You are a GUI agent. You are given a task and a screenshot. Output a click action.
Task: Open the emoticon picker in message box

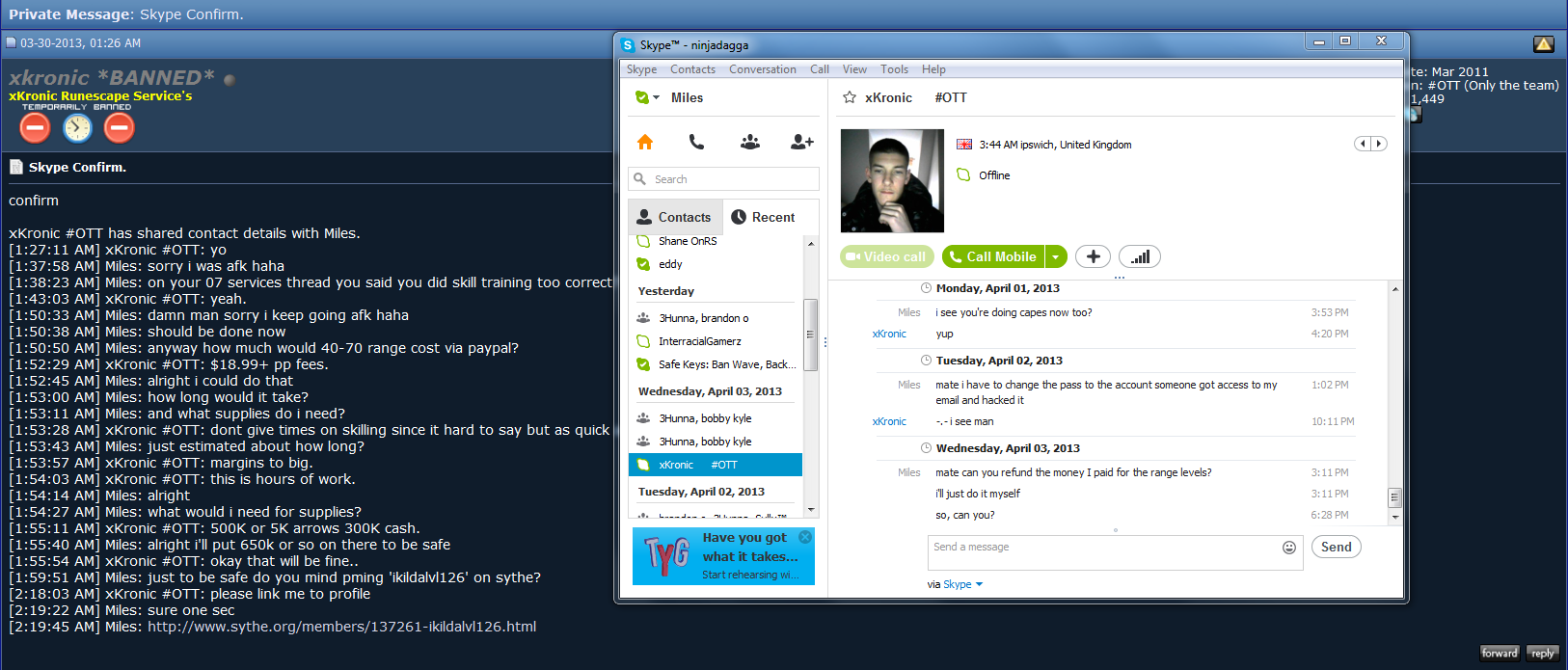pos(1289,548)
